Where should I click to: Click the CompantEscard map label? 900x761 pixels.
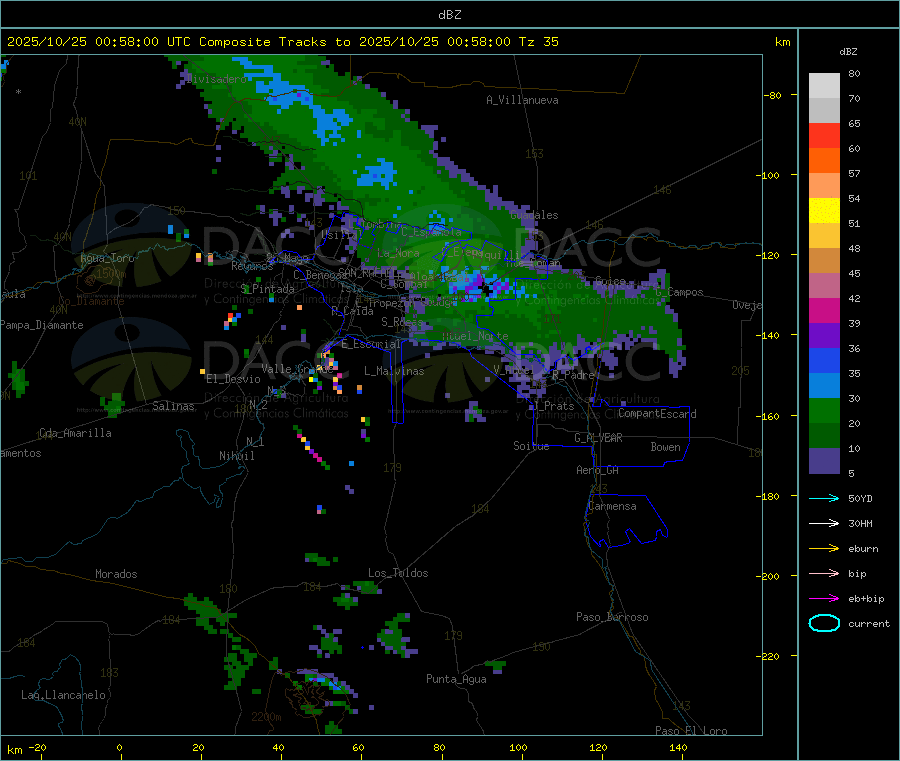657,414
